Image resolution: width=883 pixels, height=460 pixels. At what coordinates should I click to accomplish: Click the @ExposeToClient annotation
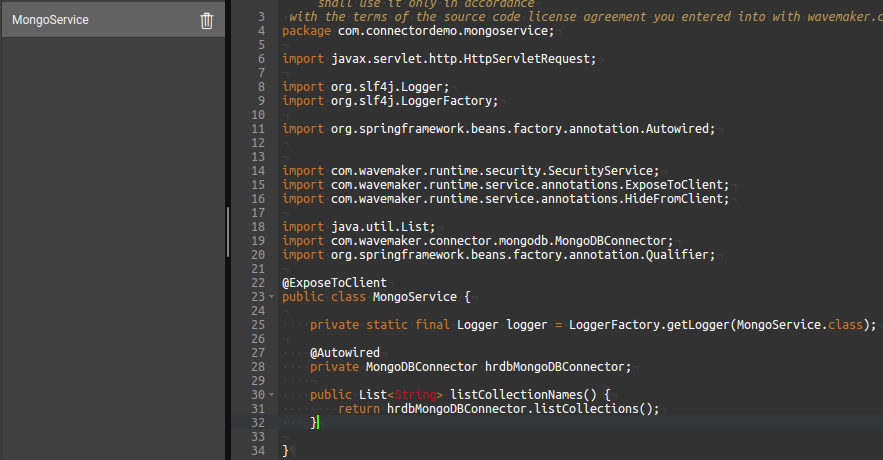334,283
